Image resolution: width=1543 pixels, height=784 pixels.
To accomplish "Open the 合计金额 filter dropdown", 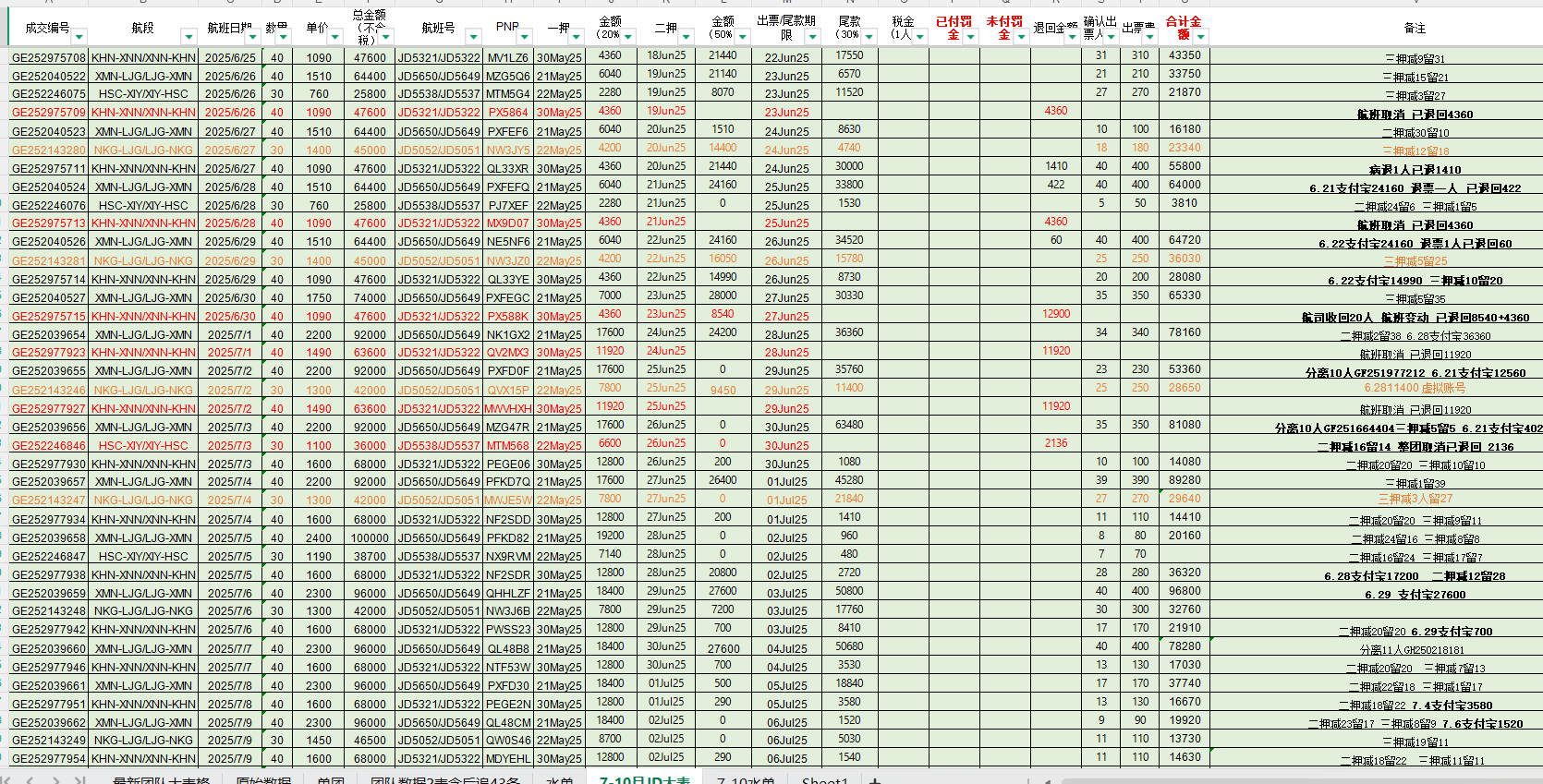I will click(1200, 37).
